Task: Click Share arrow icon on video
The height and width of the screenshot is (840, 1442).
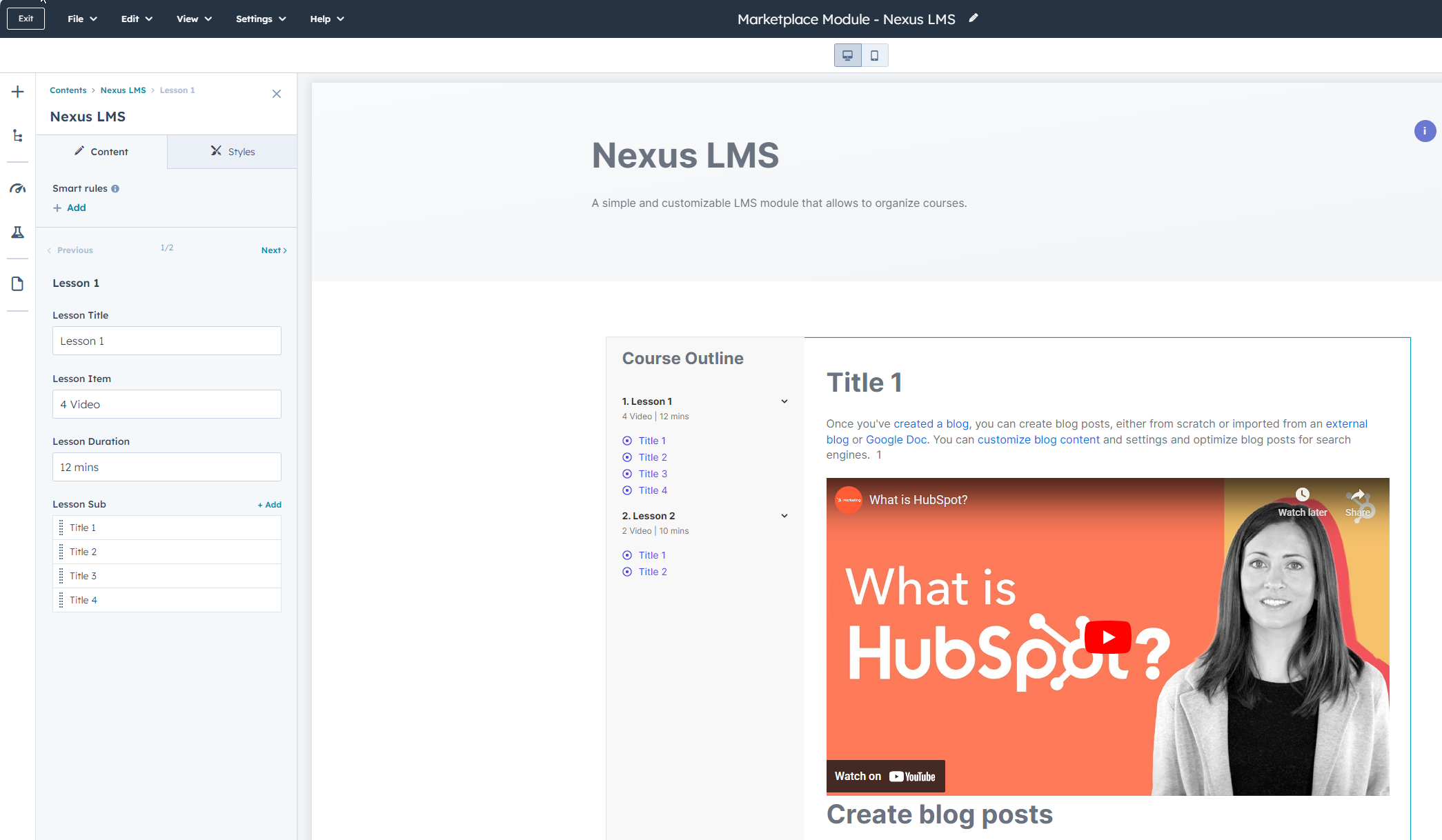Action: 1358,494
